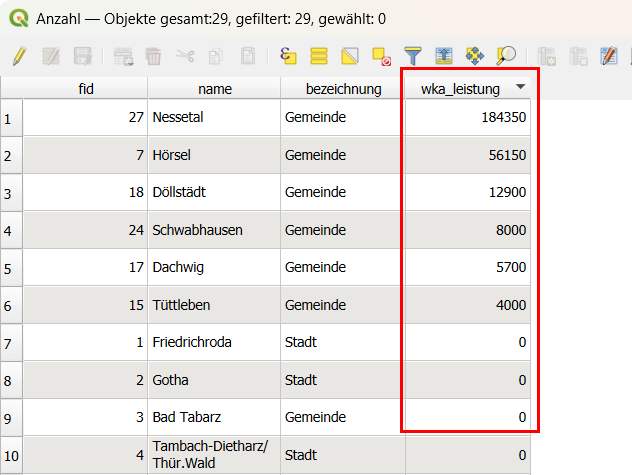Select row header number 9
632x475 pixels.
coord(11,418)
